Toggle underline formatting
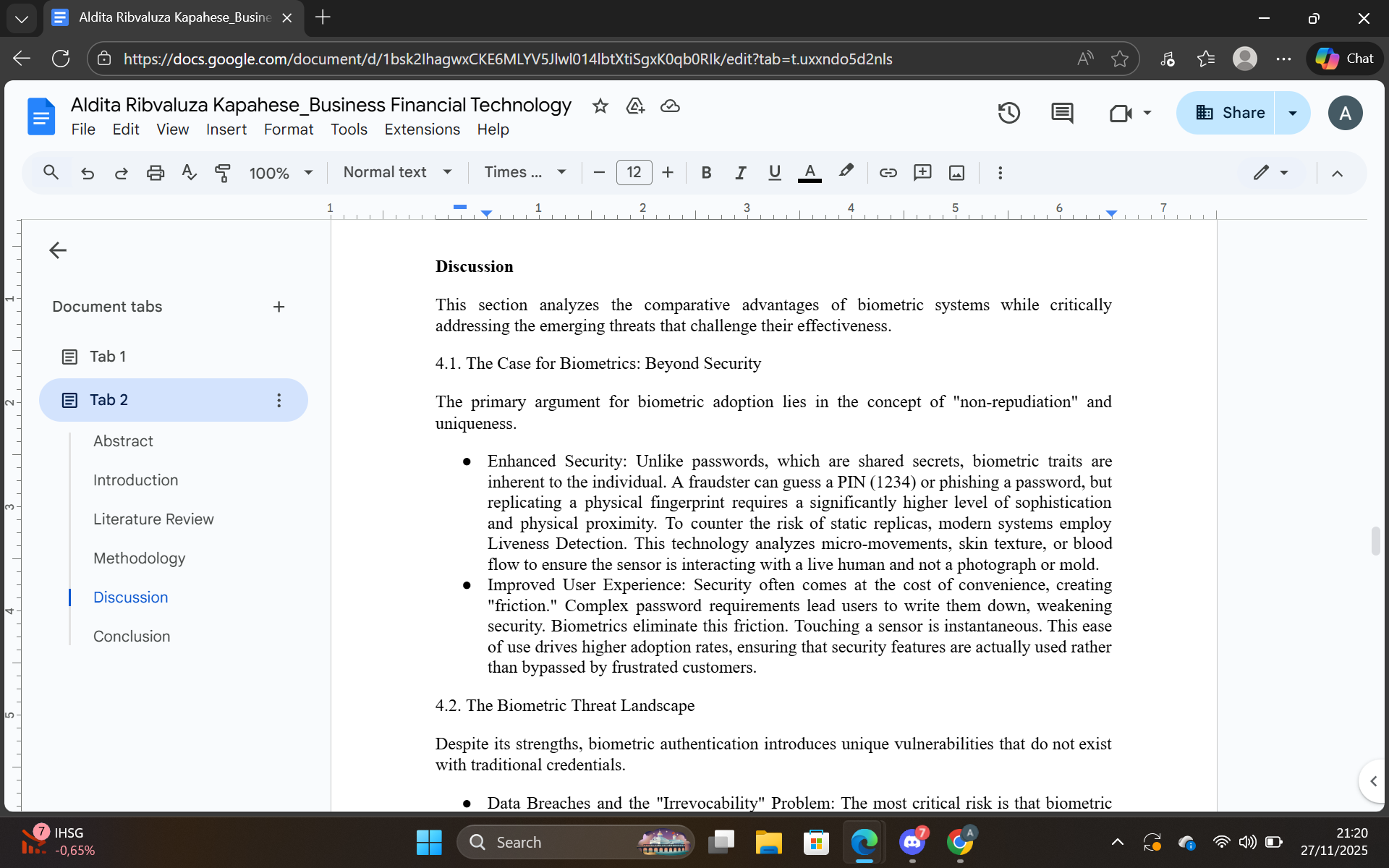This screenshot has width=1389, height=868. point(775,173)
